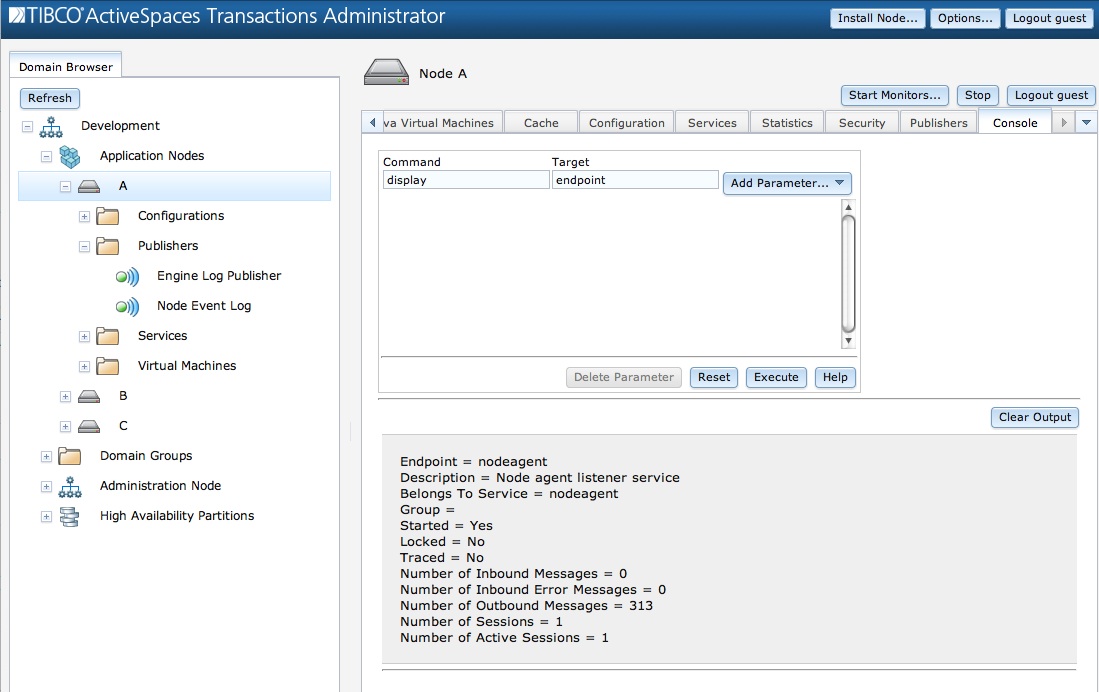Expand node C in the tree
Image resolution: width=1099 pixels, height=692 pixels.
pyautogui.click(x=65, y=426)
